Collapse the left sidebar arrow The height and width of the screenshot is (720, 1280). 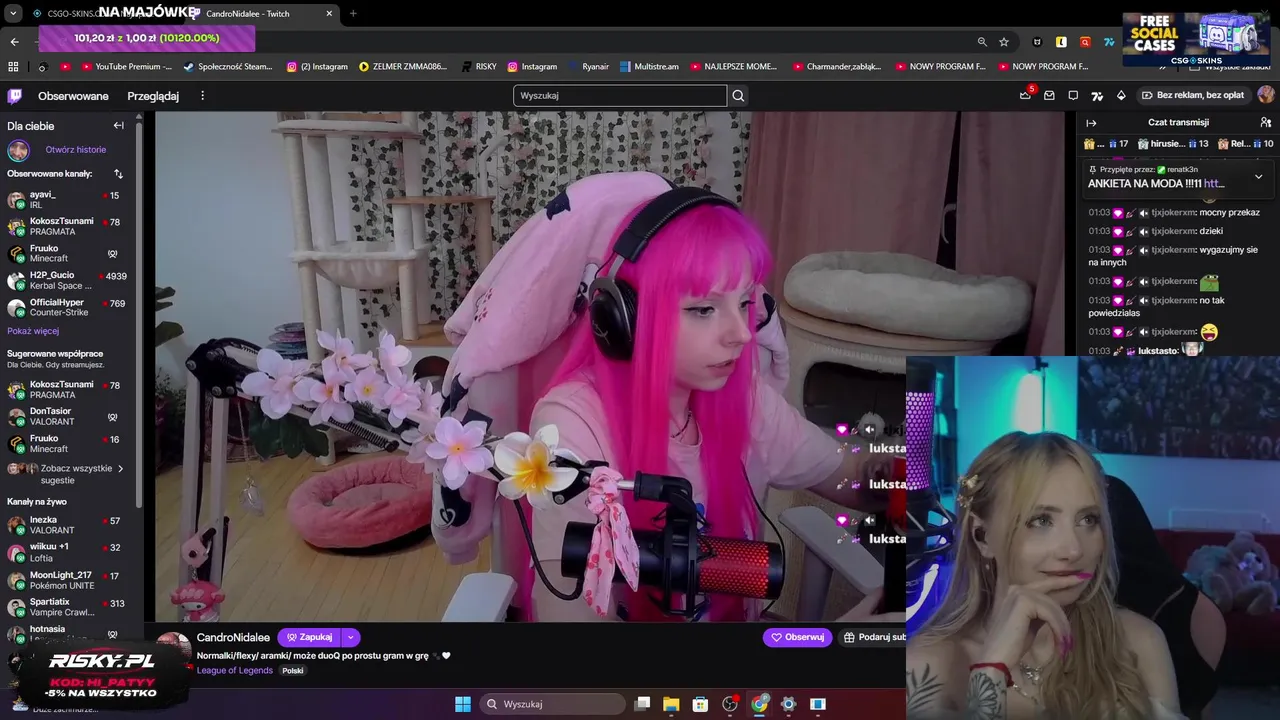click(118, 125)
